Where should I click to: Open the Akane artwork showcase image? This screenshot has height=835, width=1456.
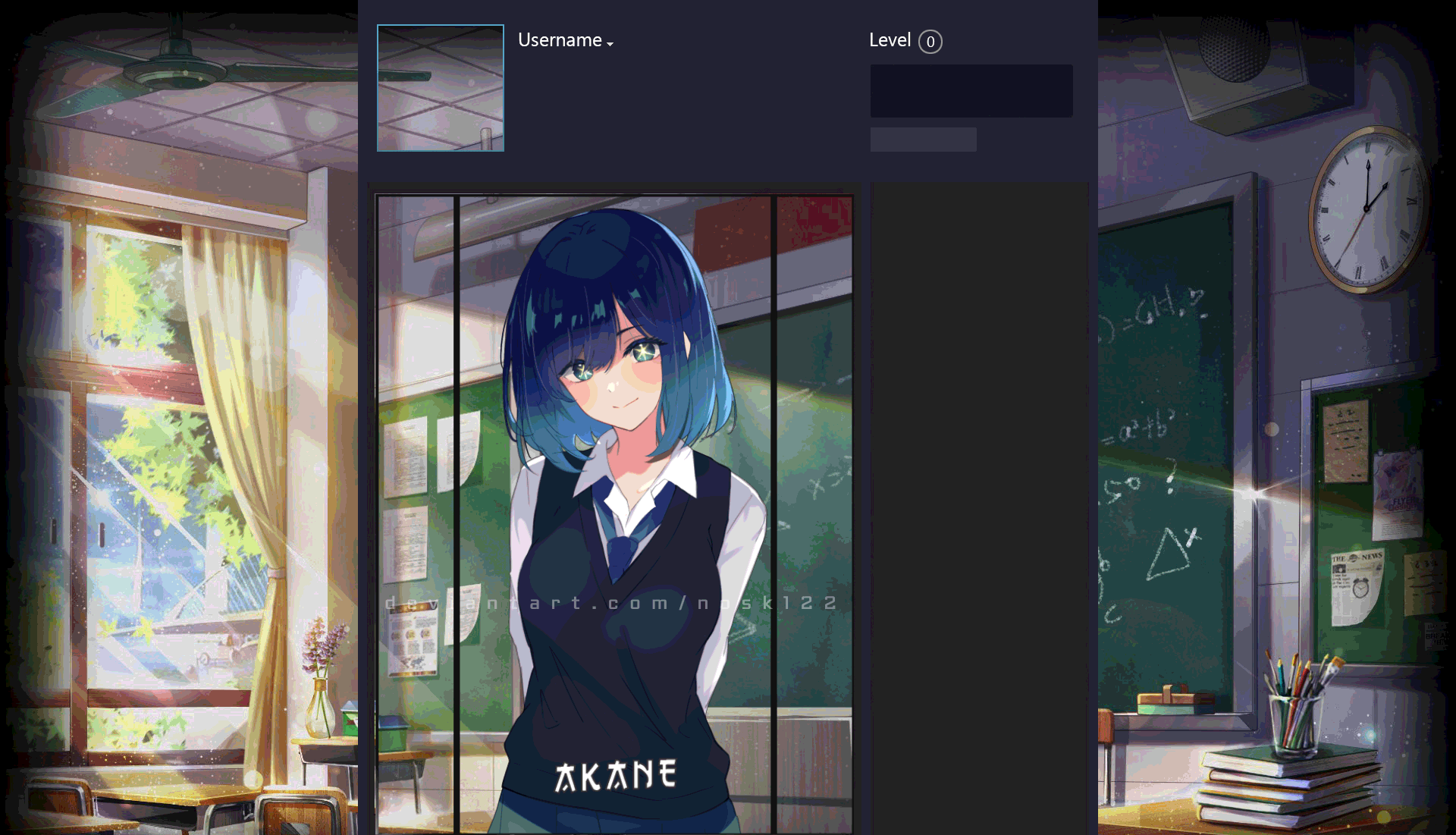tap(615, 514)
